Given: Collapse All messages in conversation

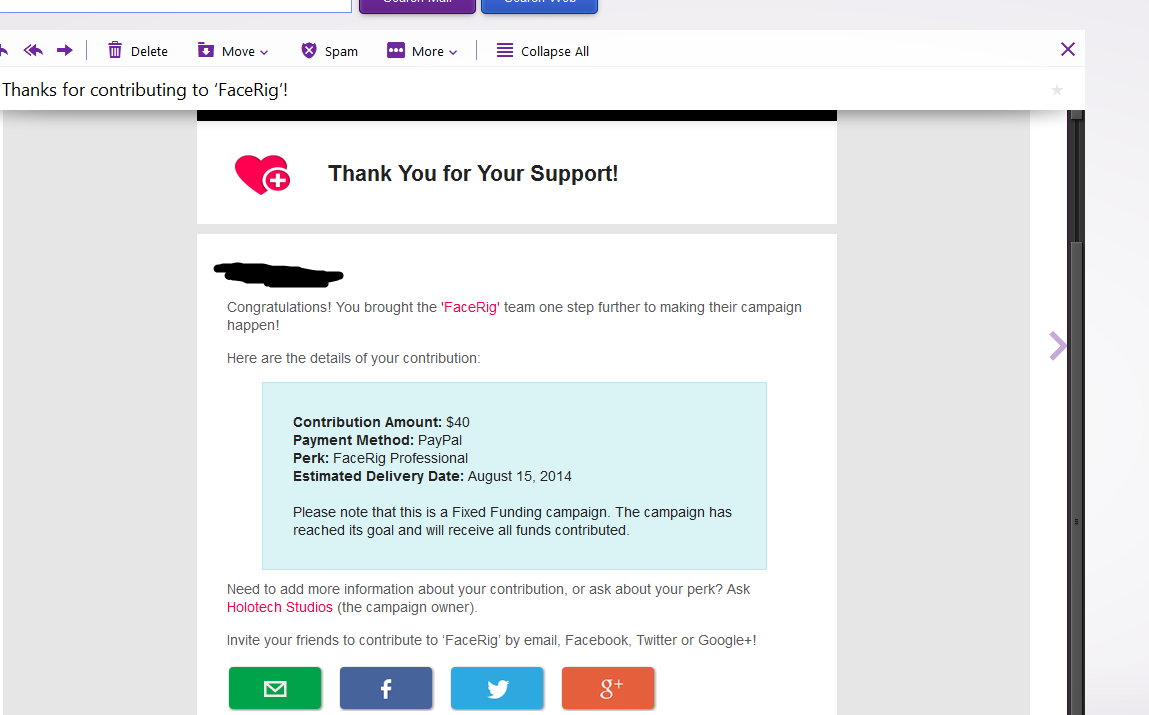Looking at the screenshot, I should click(543, 51).
